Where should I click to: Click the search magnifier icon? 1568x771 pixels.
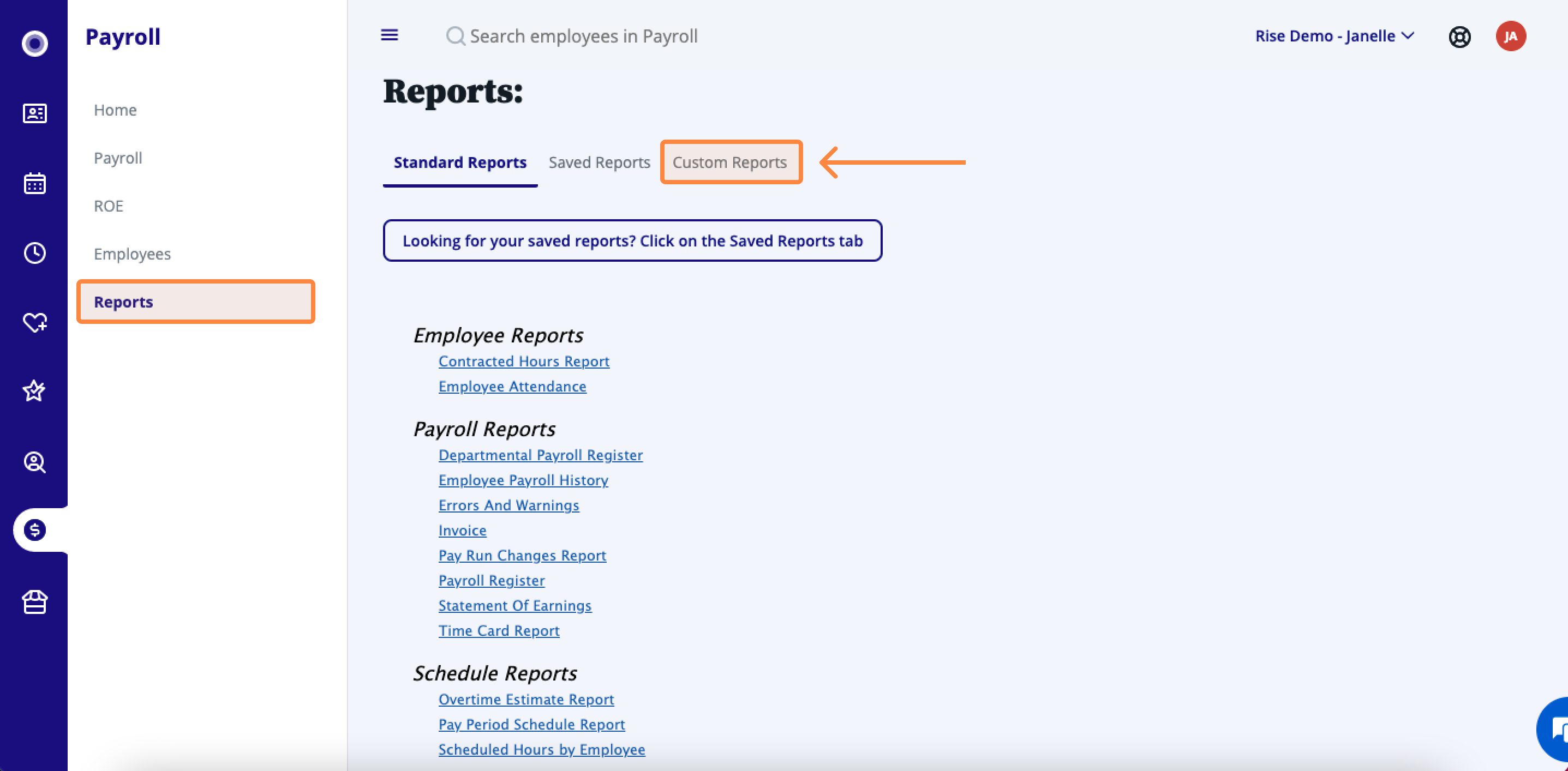(x=456, y=36)
